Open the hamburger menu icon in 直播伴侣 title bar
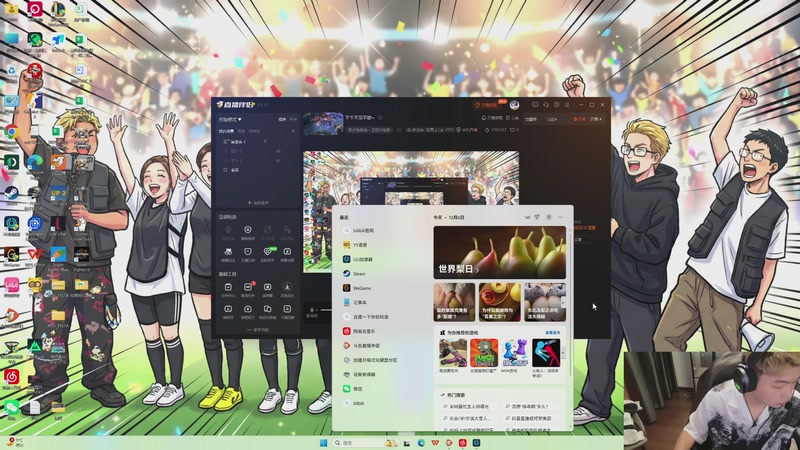This screenshot has height=450, width=800. [567, 105]
